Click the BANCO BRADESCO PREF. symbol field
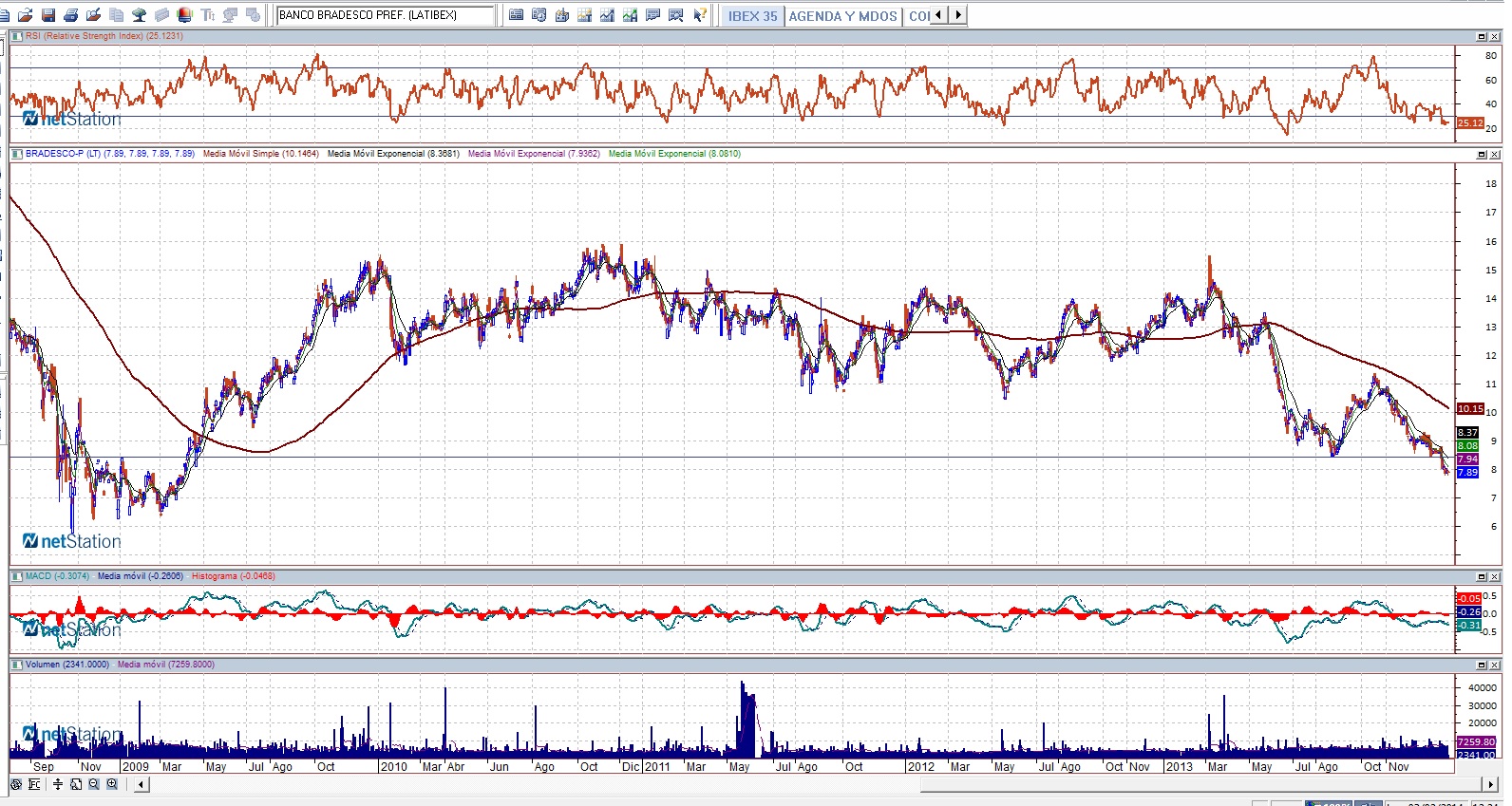 pyautogui.click(x=385, y=15)
